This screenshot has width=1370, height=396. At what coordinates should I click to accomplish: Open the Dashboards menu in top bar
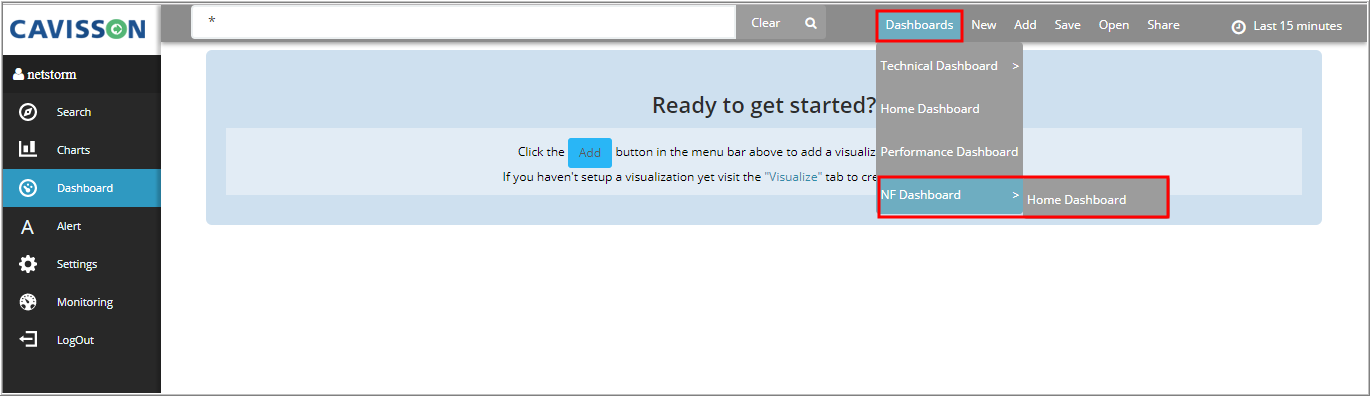[x=919, y=25]
